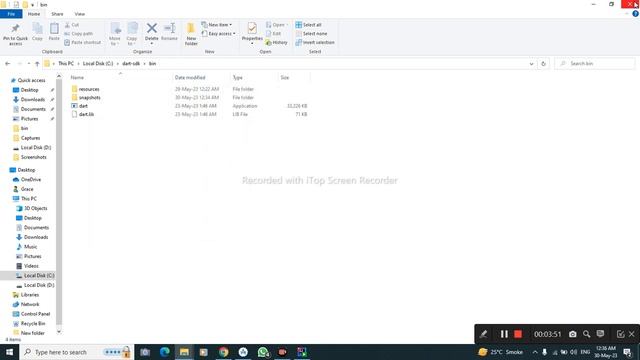Select Recycle Bin in navigation pane
Viewport: 640px width, 360px height.
(33, 324)
